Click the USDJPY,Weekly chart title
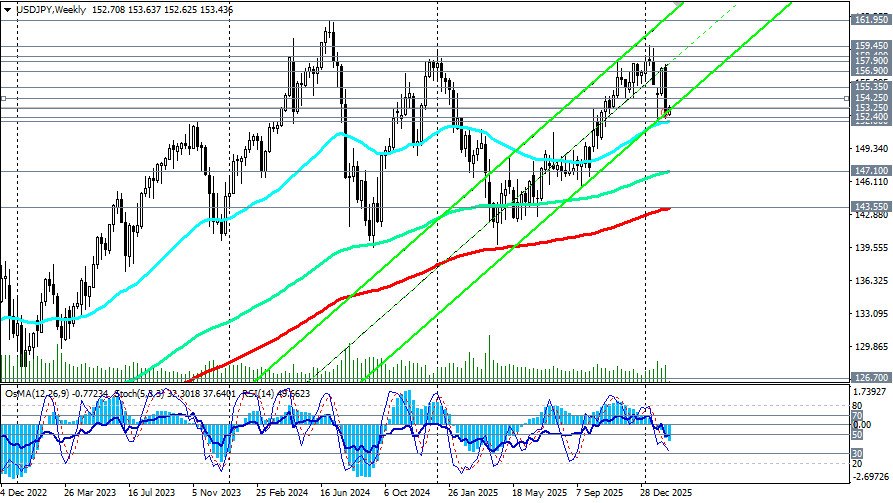 [50, 9]
